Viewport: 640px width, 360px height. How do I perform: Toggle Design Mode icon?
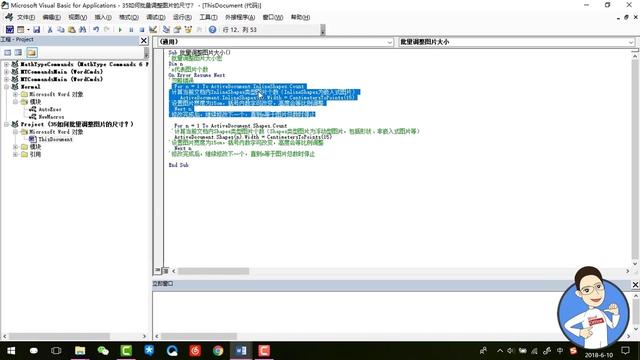[153, 29]
